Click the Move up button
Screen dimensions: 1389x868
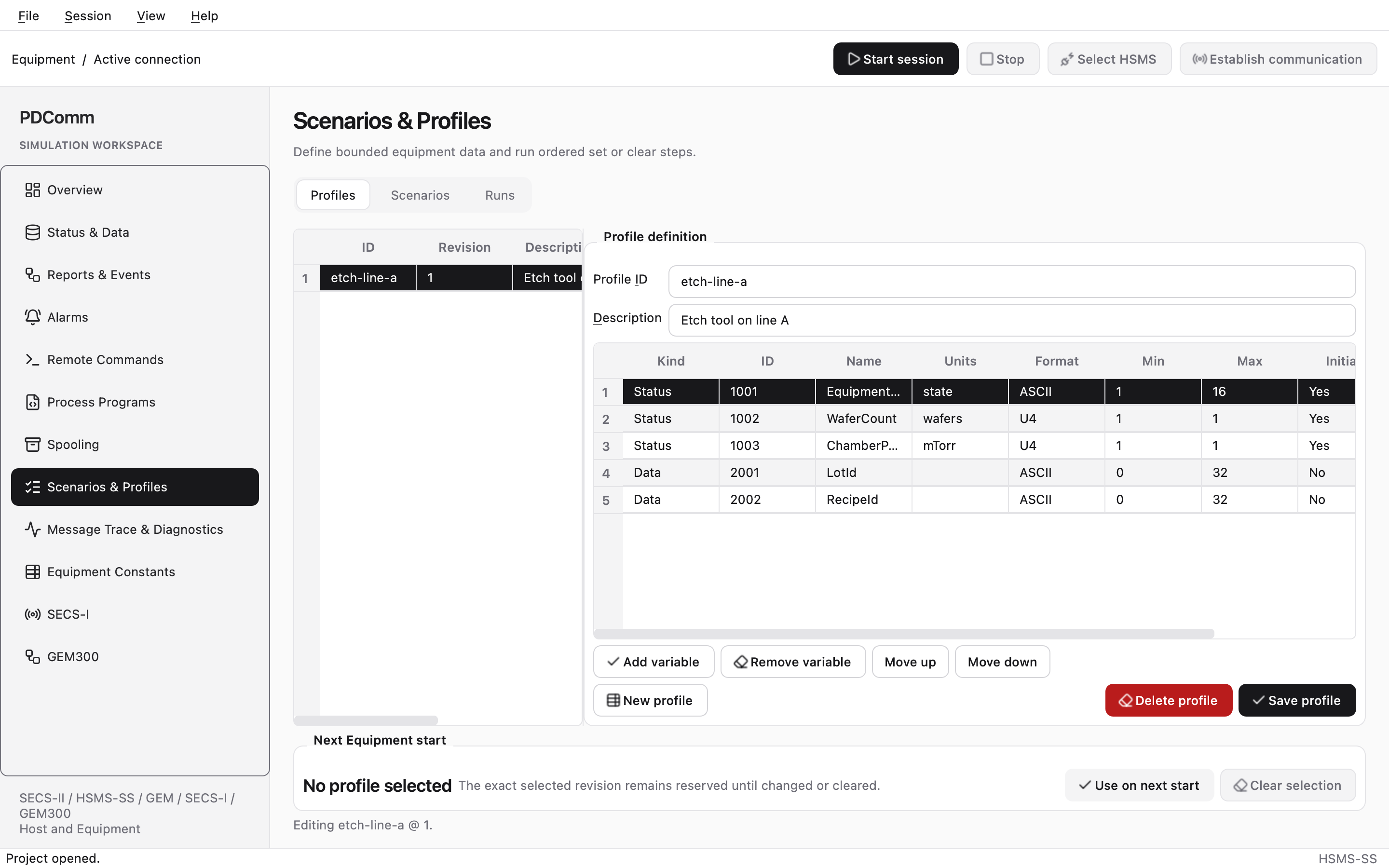tap(910, 662)
